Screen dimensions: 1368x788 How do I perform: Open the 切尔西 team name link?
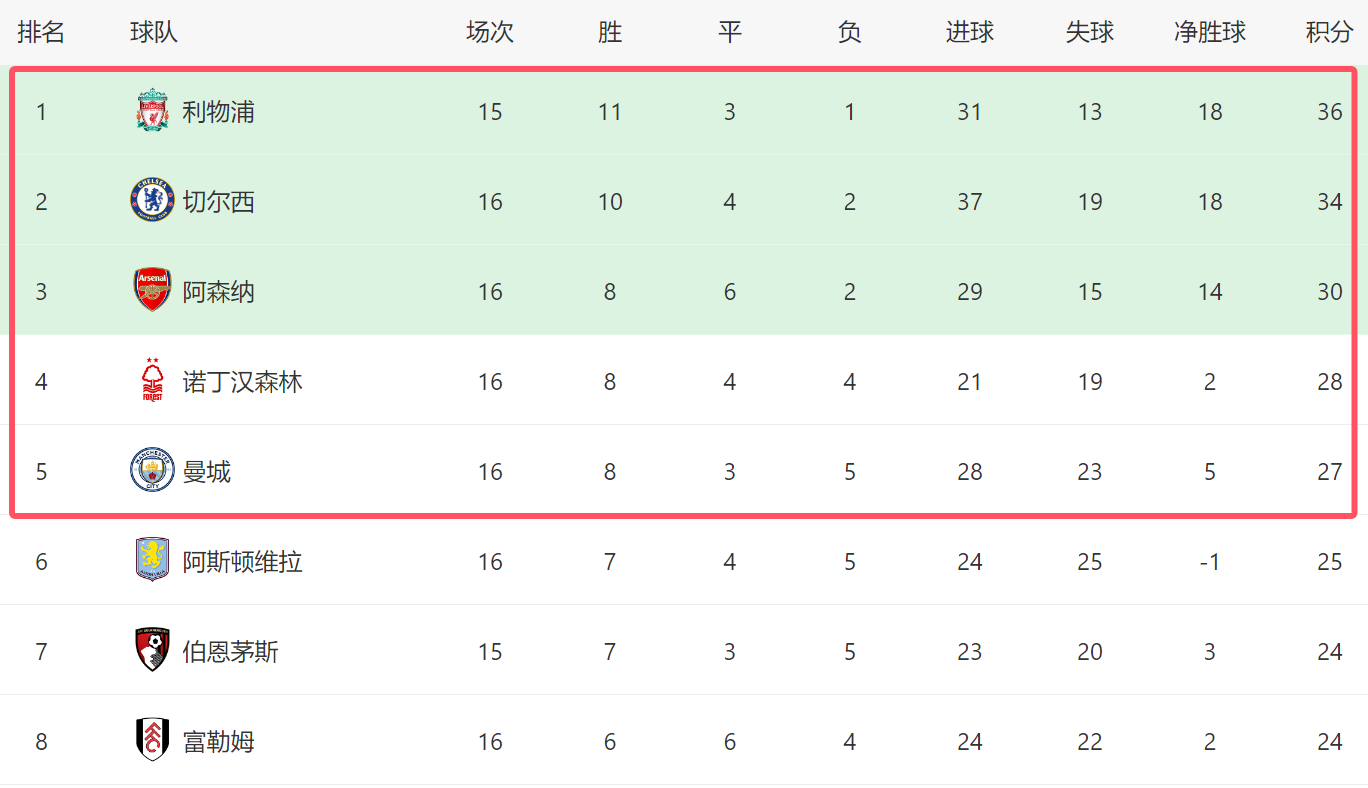218,202
